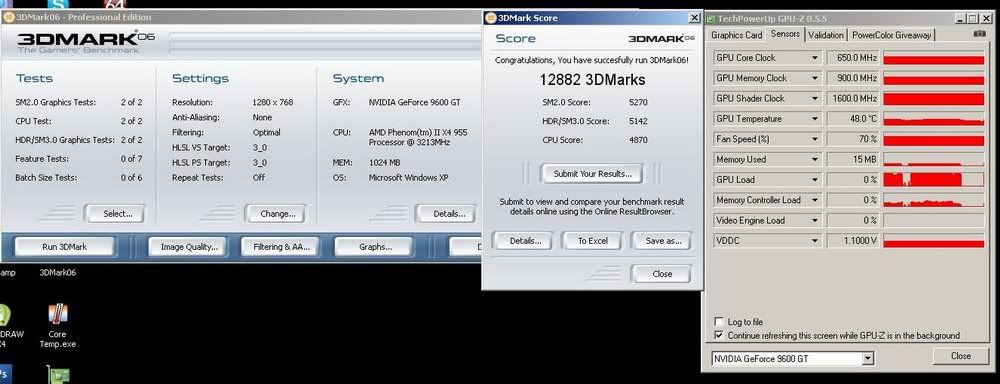Switch to the Validation tab
Image resolution: width=1000 pixels, height=384 pixels.
(x=826, y=36)
